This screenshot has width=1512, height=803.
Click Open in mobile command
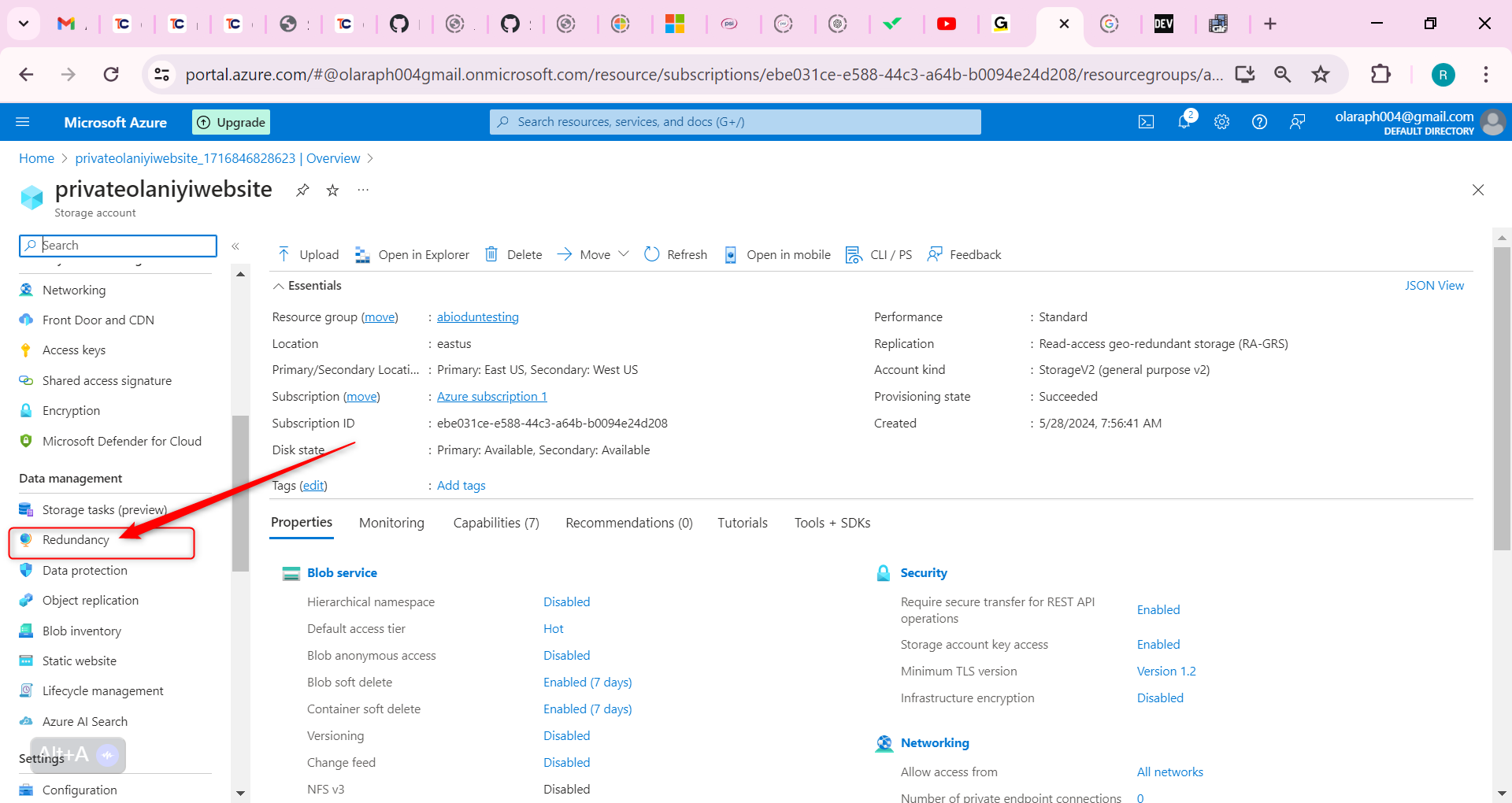pos(777,254)
